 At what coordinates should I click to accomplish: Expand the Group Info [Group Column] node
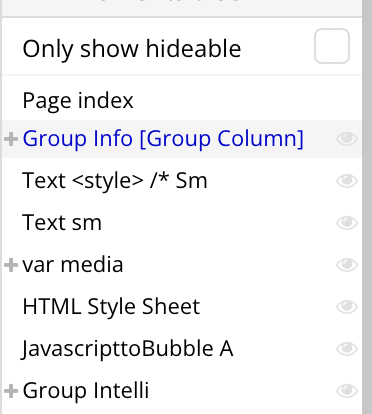[11, 139]
